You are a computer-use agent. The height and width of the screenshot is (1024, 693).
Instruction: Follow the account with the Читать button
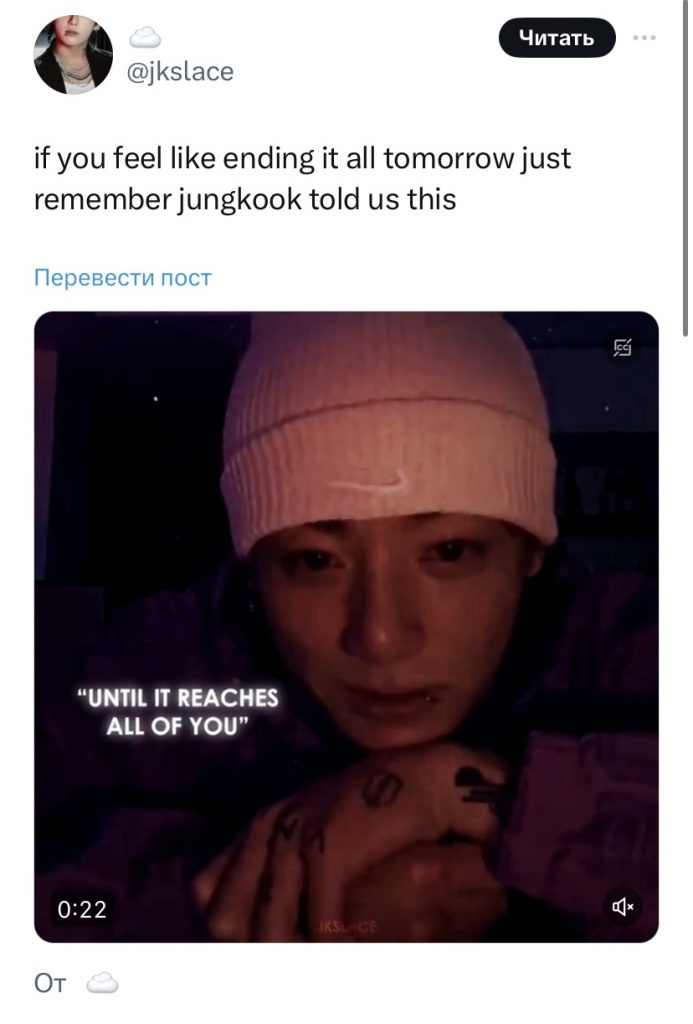point(557,38)
